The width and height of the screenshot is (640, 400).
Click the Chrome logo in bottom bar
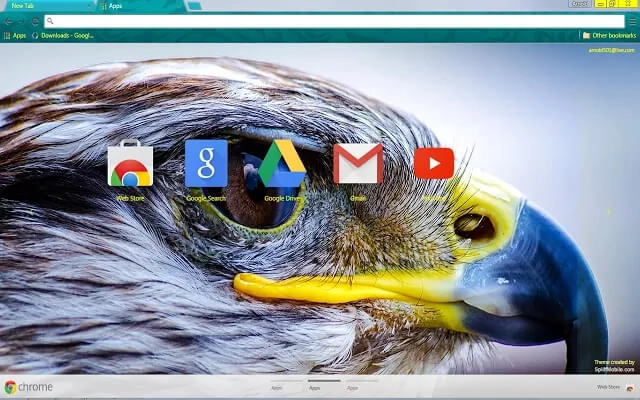(28, 387)
